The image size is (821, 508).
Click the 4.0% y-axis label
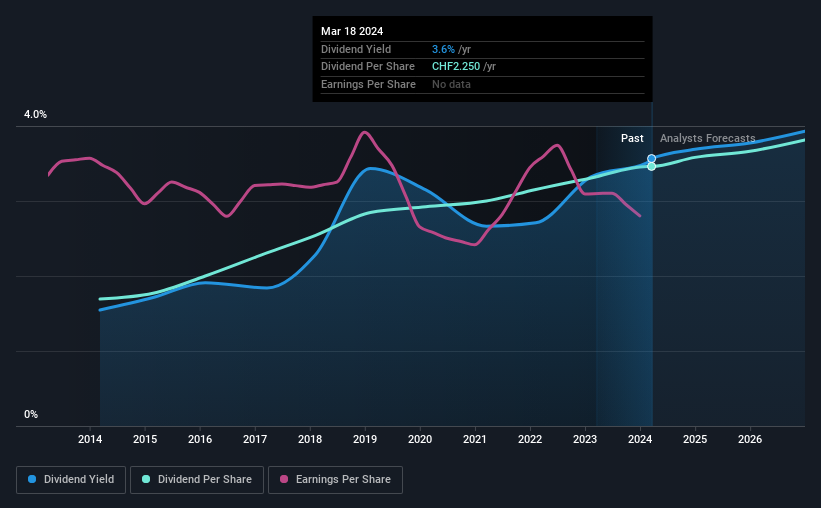(x=35, y=115)
